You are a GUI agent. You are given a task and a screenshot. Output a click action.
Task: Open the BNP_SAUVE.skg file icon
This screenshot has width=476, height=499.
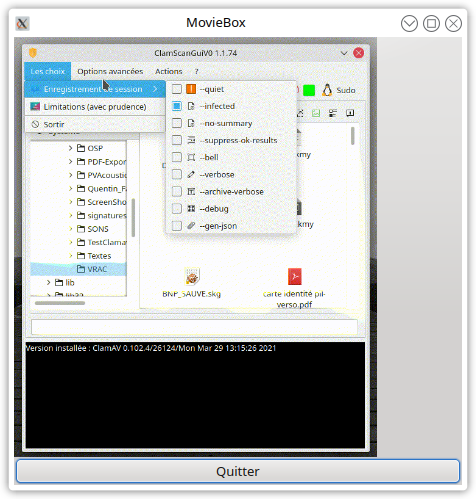point(192,276)
